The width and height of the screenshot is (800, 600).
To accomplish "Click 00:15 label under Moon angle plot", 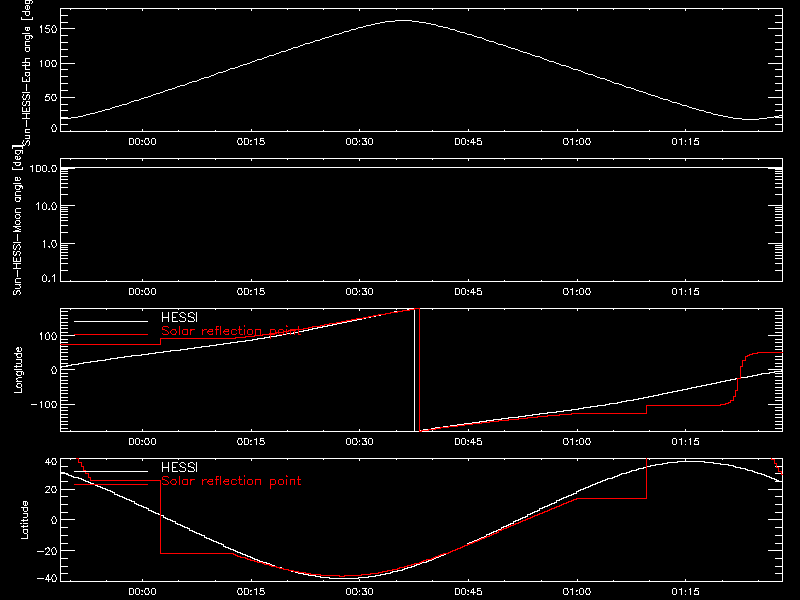I will click(251, 292).
